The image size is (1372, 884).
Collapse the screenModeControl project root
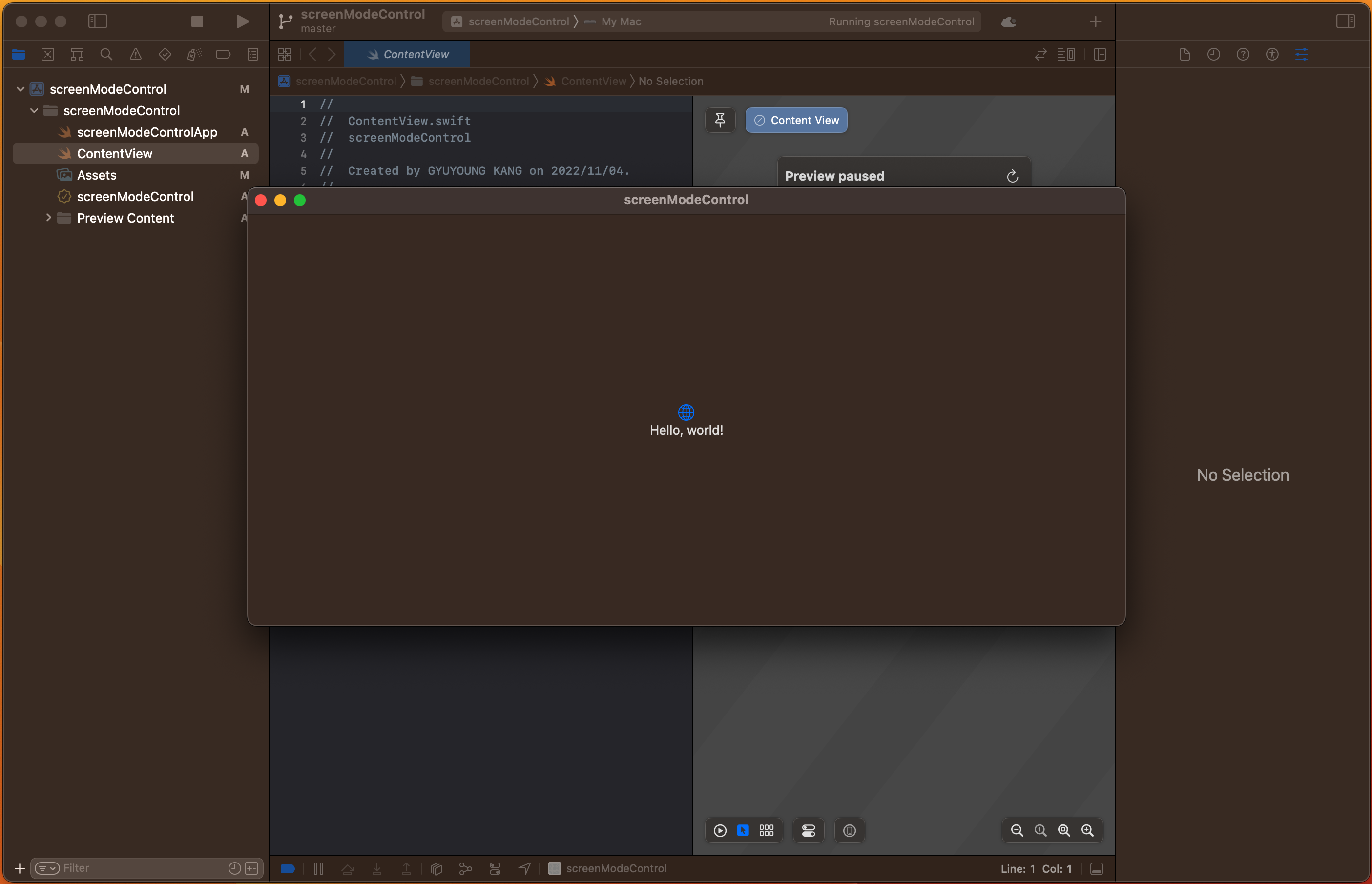[x=21, y=89]
